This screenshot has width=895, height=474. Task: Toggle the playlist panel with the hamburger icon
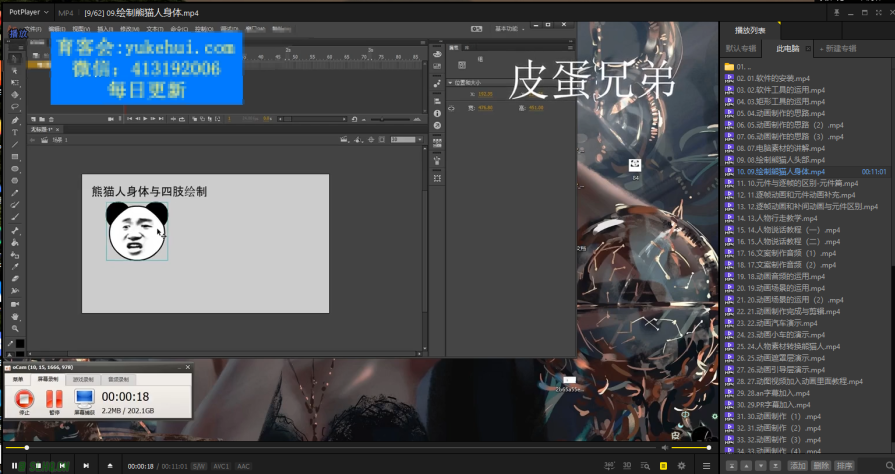(707, 466)
